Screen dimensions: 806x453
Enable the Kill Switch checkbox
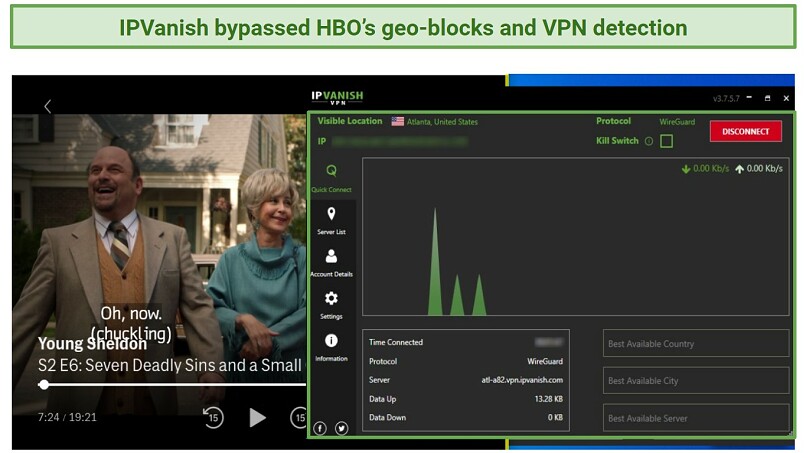click(x=666, y=141)
